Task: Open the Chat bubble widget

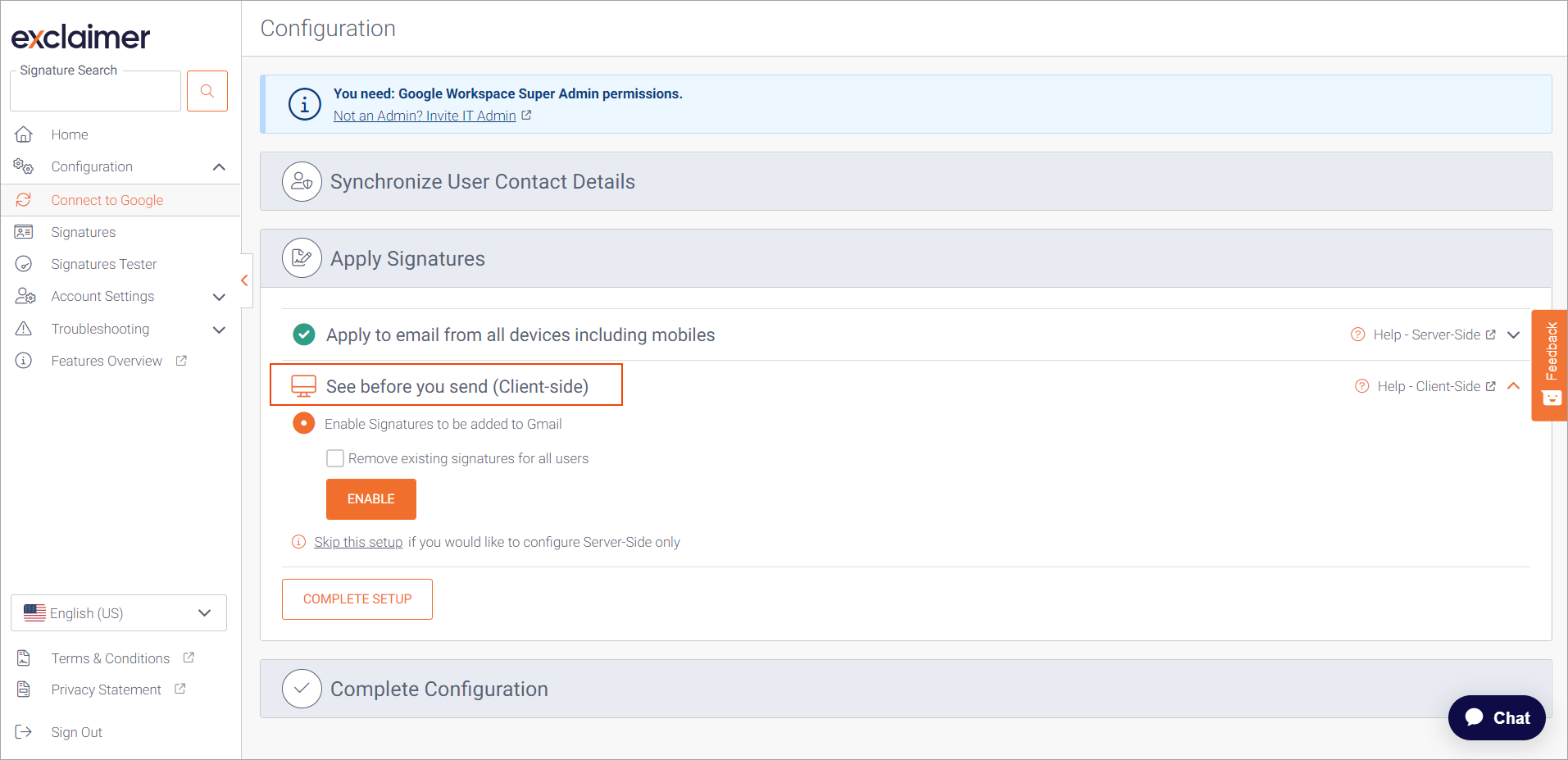Action: pyautogui.click(x=1496, y=718)
